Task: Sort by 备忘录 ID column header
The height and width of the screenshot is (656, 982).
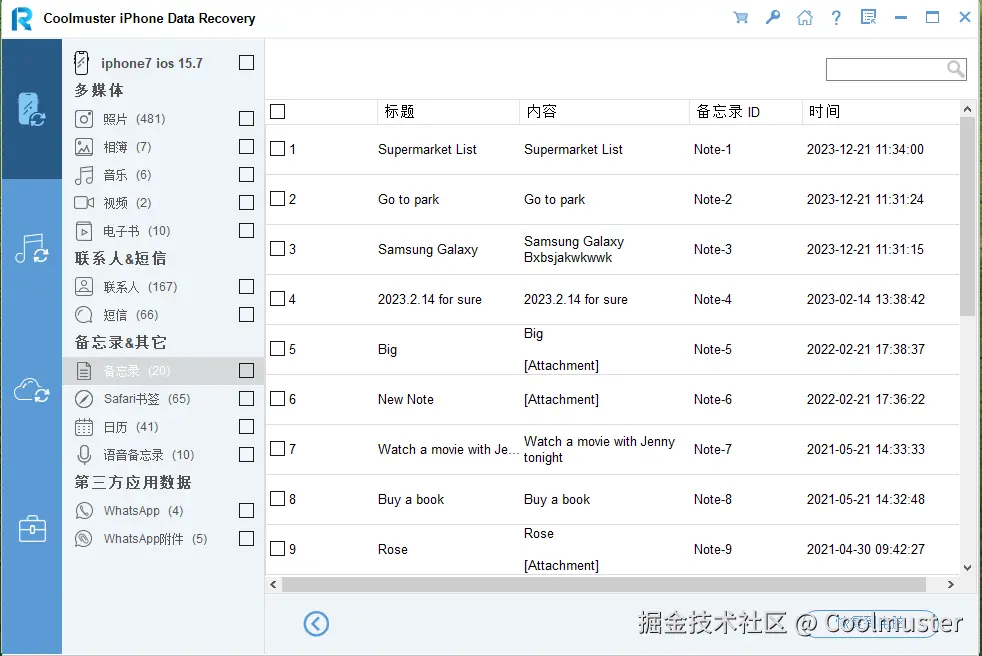Action: [746, 112]
